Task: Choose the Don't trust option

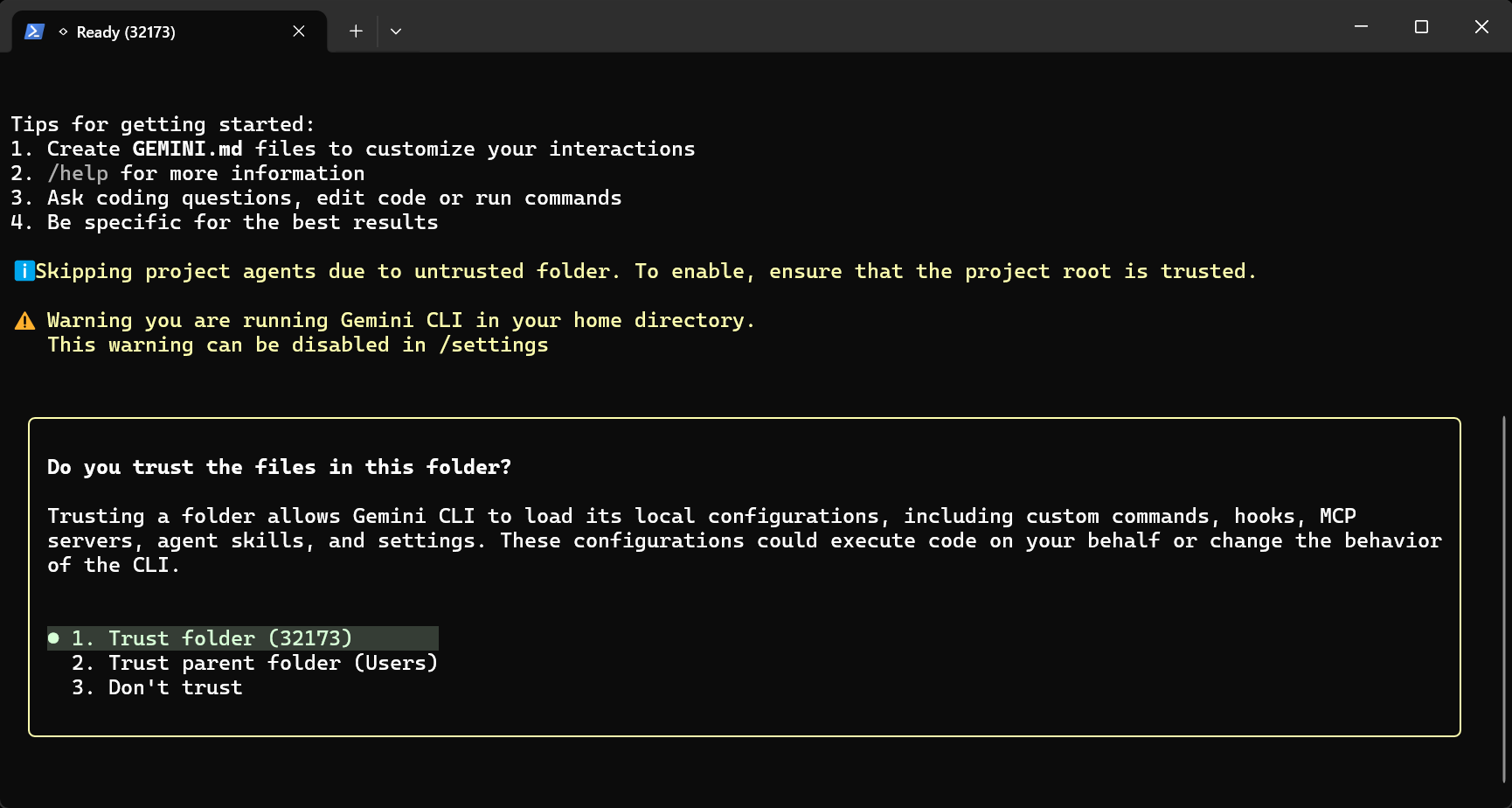Action: click(157, 687)
